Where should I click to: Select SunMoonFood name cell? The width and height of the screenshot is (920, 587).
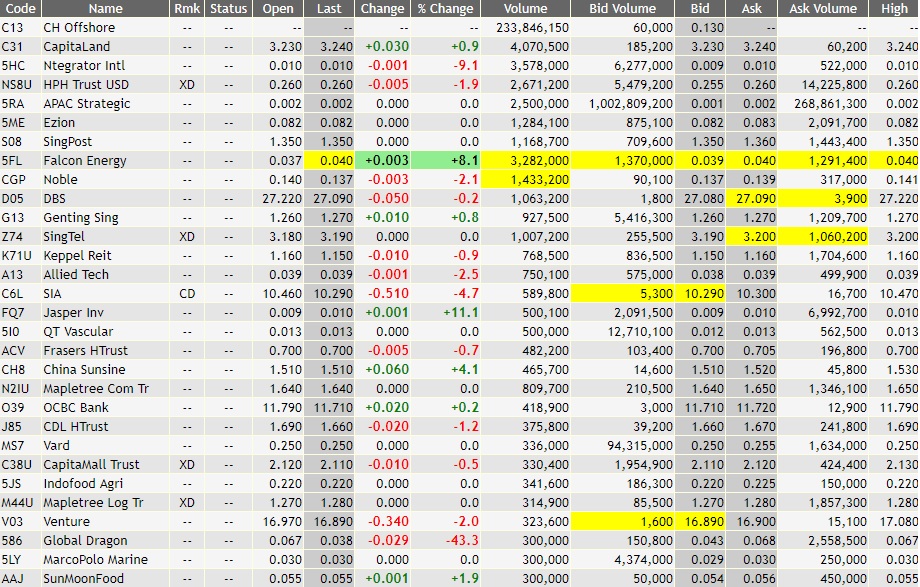tap(84, 578)
